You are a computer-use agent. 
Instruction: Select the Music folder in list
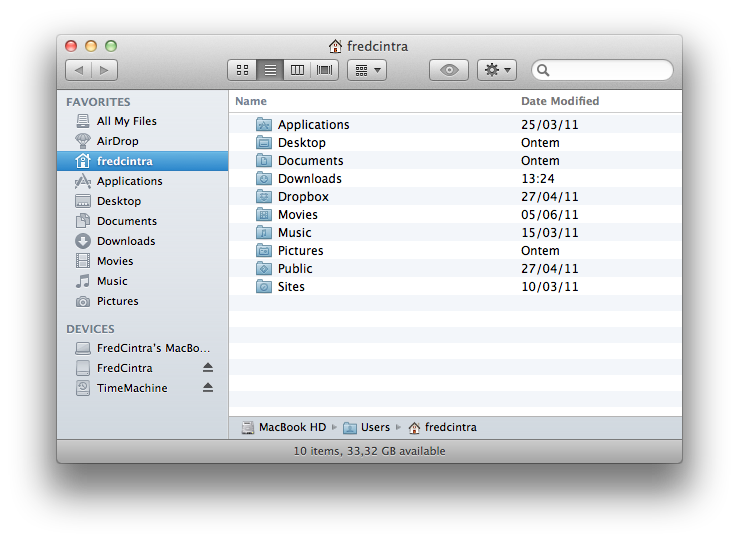455,232
